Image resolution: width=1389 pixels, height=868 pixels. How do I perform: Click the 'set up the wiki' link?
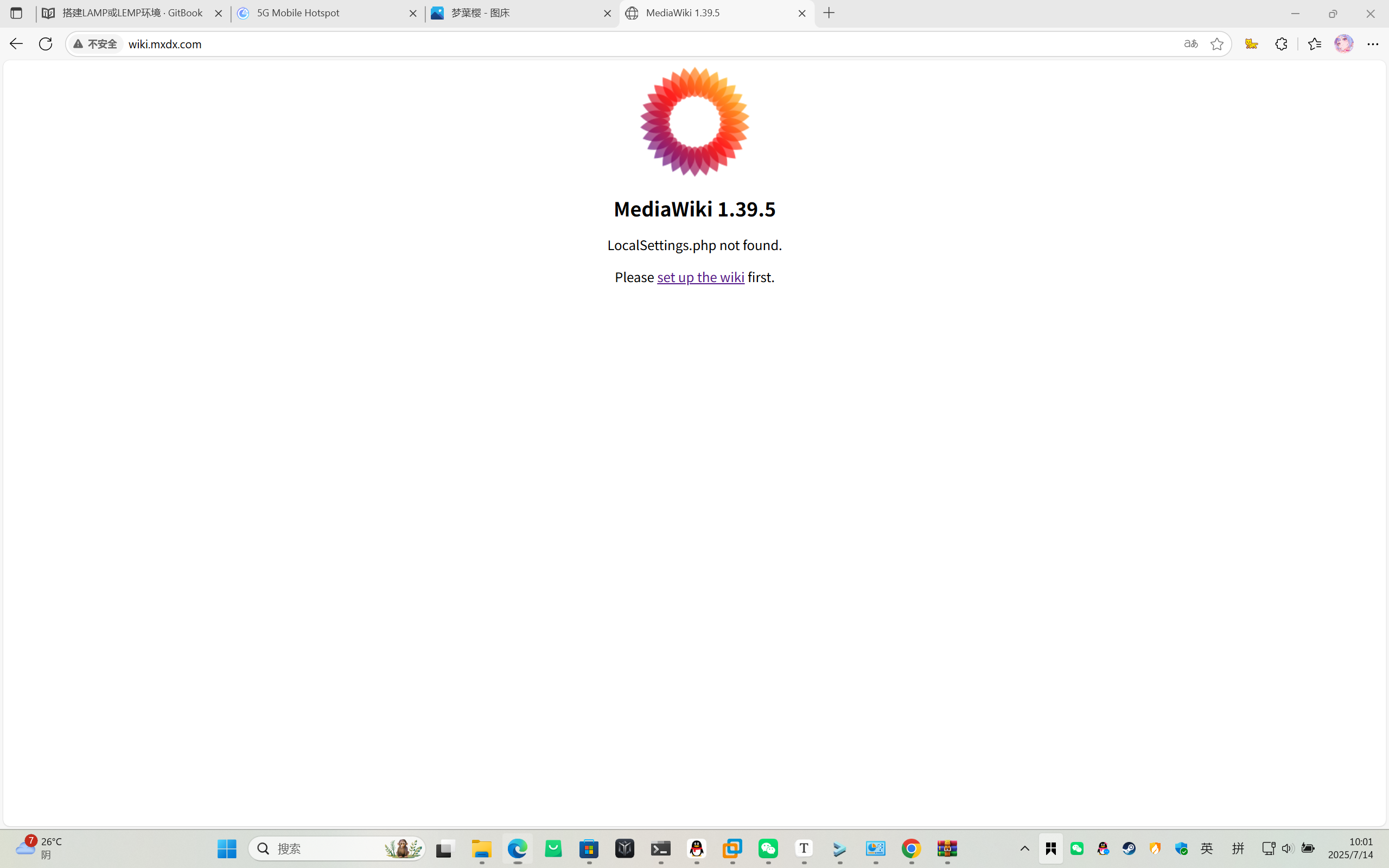tap(700, 277)
